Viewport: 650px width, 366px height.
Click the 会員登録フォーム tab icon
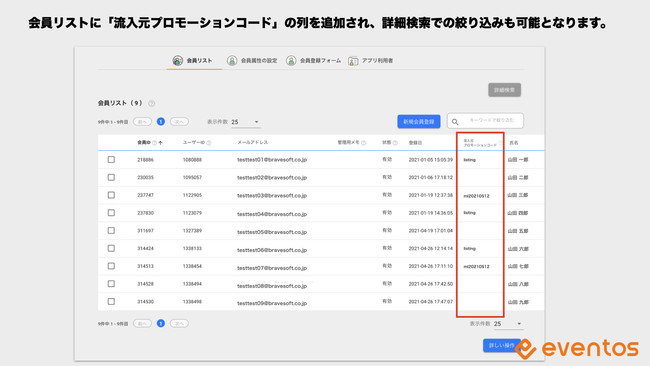(x=291, y=61)
